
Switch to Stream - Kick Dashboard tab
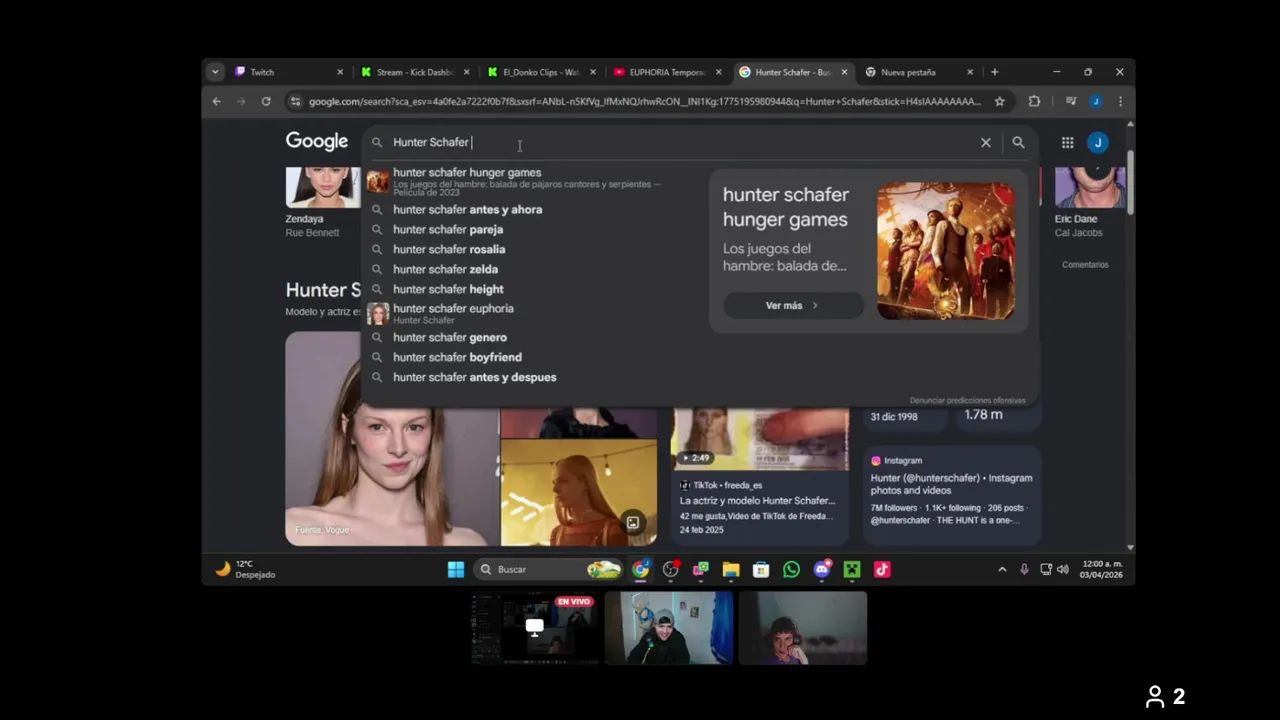click(415, 72)
